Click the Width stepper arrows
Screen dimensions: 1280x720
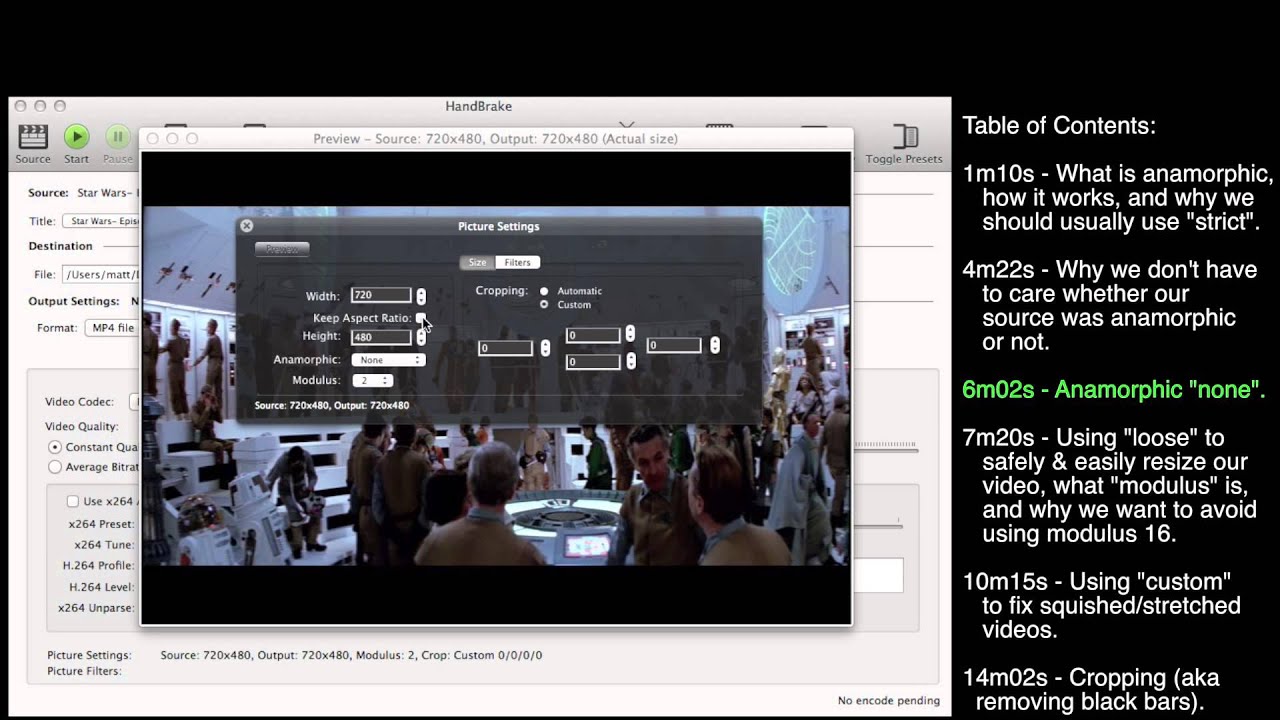[421, 296]
